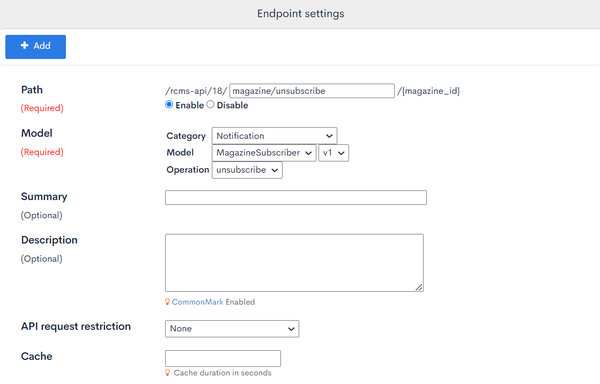
Task: Click inside the Description text area
Action: [294, 263]
